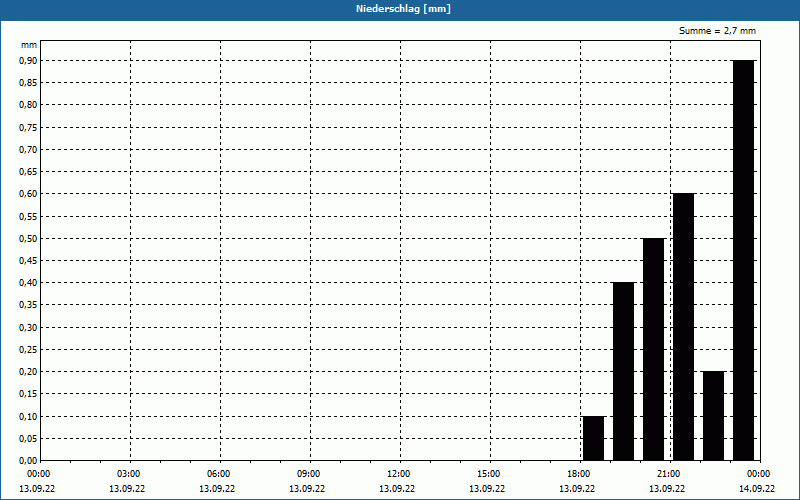
Task: Click the y-axis value 0,00
Action: coord(28,461)
